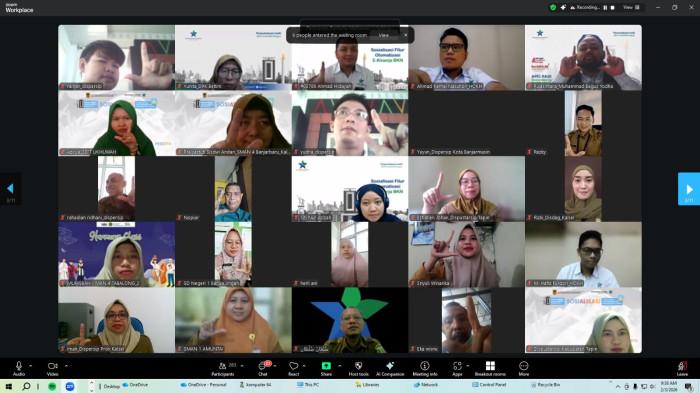Open Libraries from the taskbar
This screenshot has width=700, height=393.
point(367,385)
